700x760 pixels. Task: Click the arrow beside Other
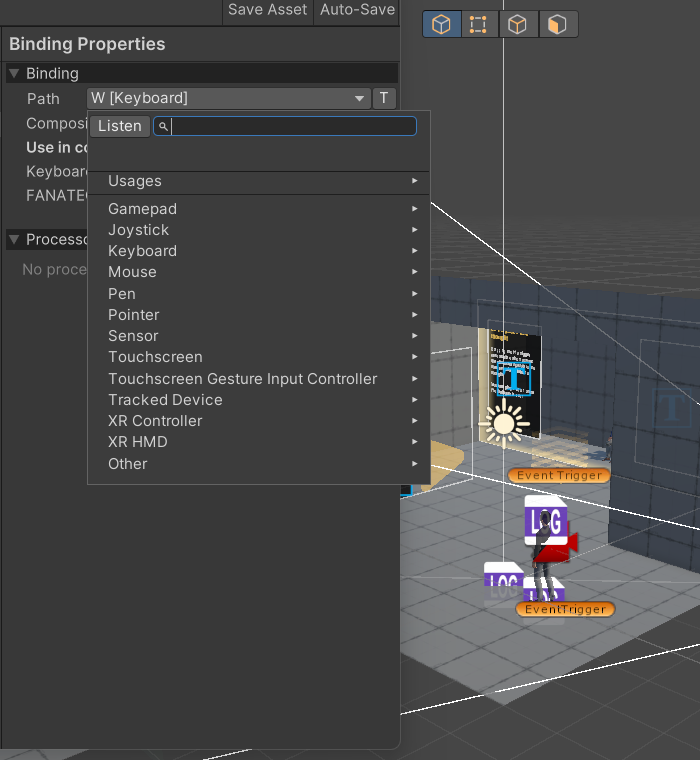(414, 464)
